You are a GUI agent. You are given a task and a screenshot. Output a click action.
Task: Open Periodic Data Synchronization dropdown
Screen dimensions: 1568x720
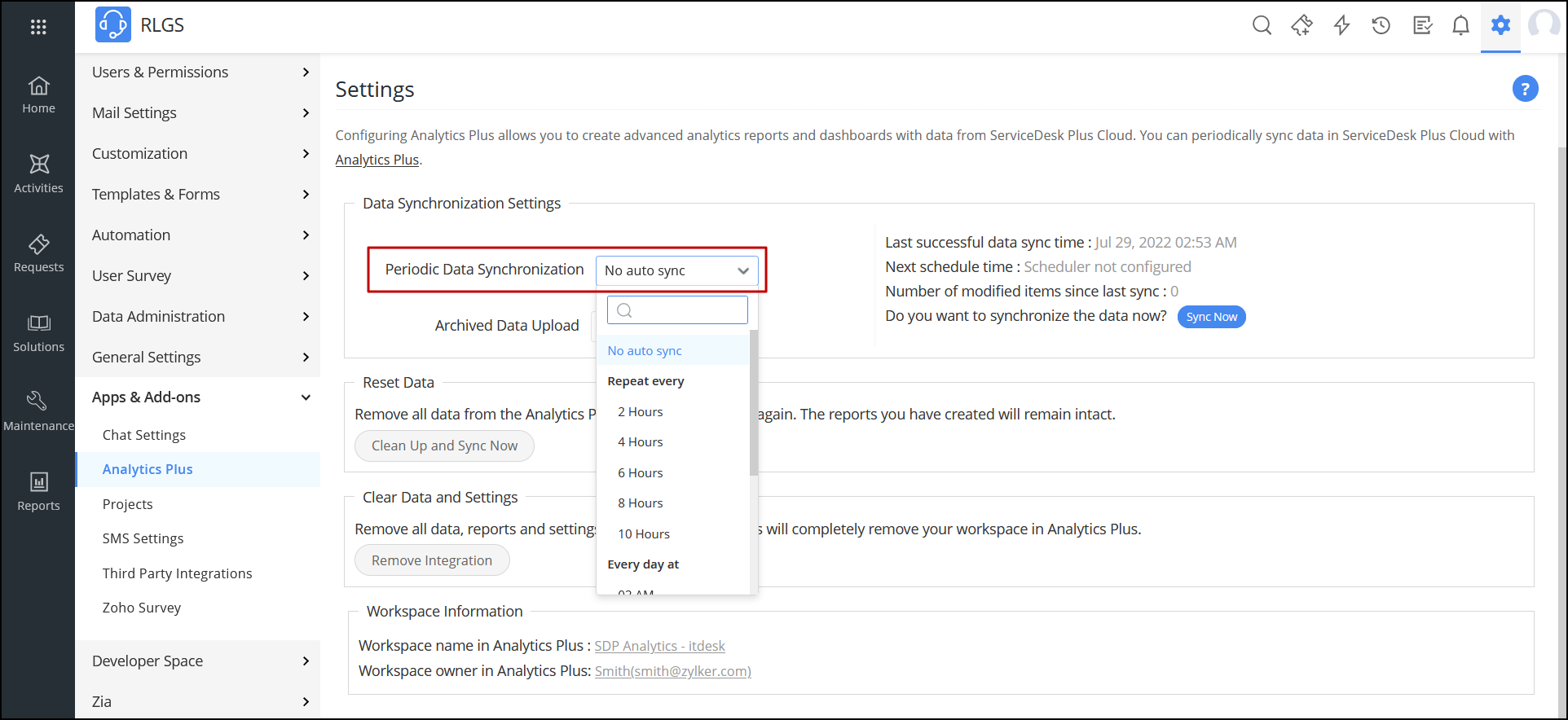tap(676, 270)
